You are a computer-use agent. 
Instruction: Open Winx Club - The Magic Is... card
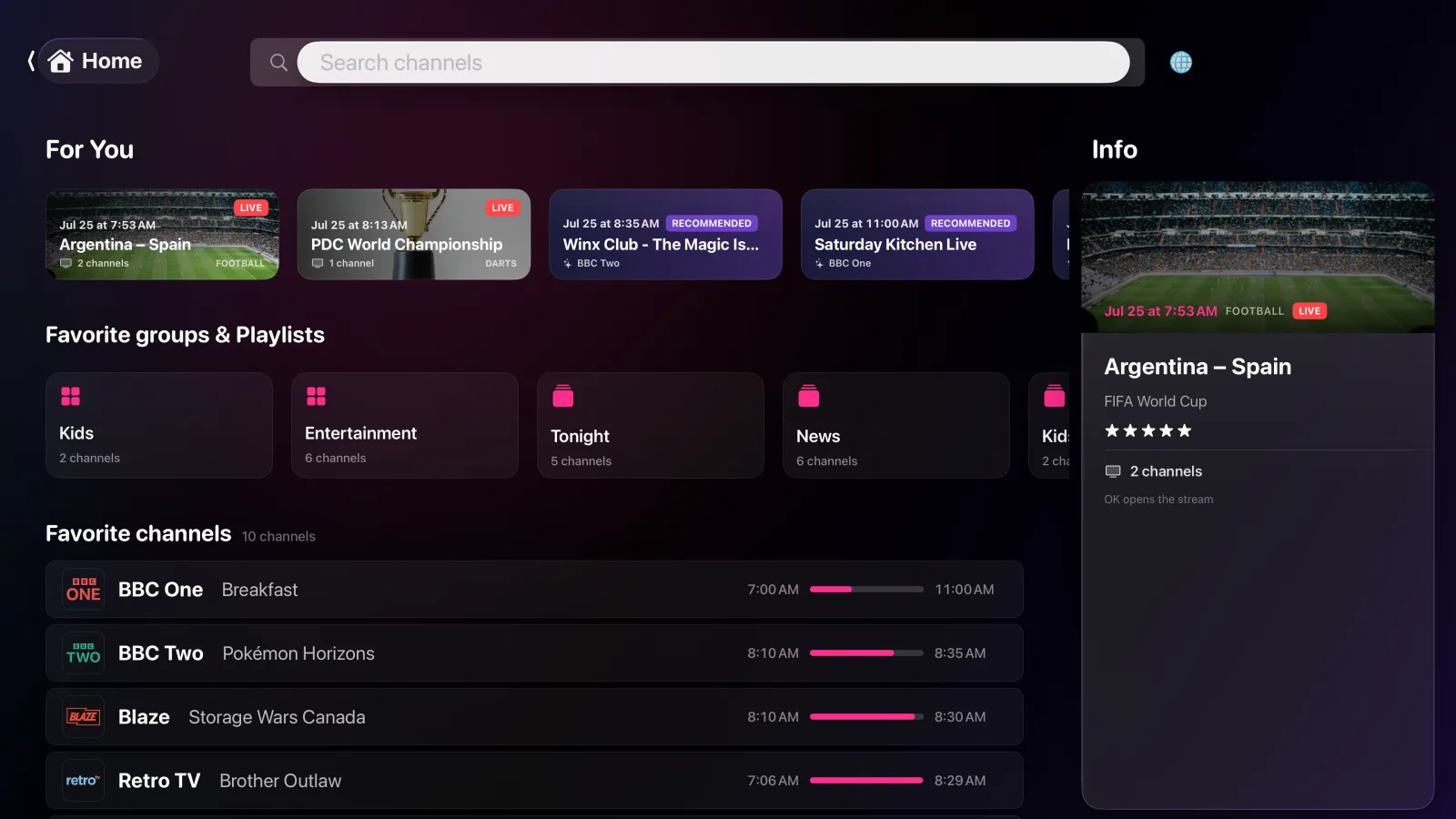pos(665,234)
